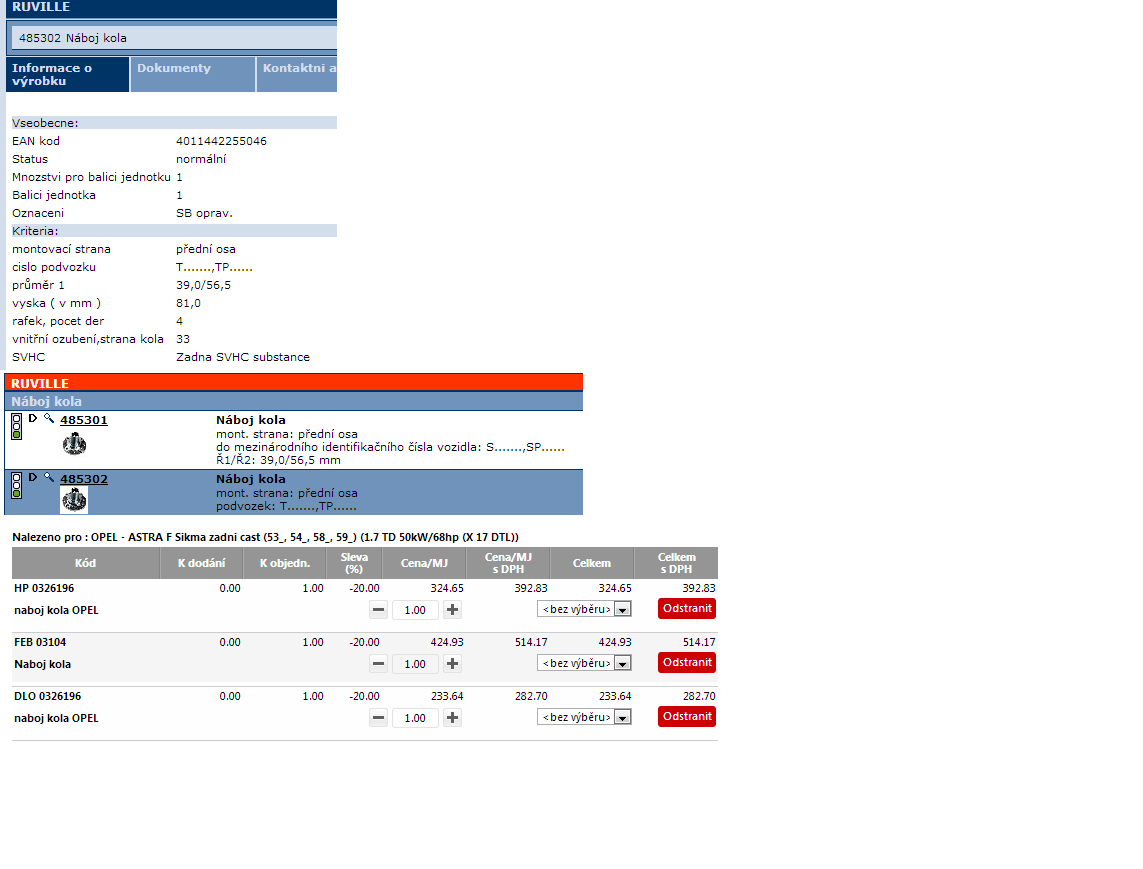Click the traffic light availability icon for 485302
Image resolution: width=1143 pixels, height=869 pixels.
tap(16, 485)
